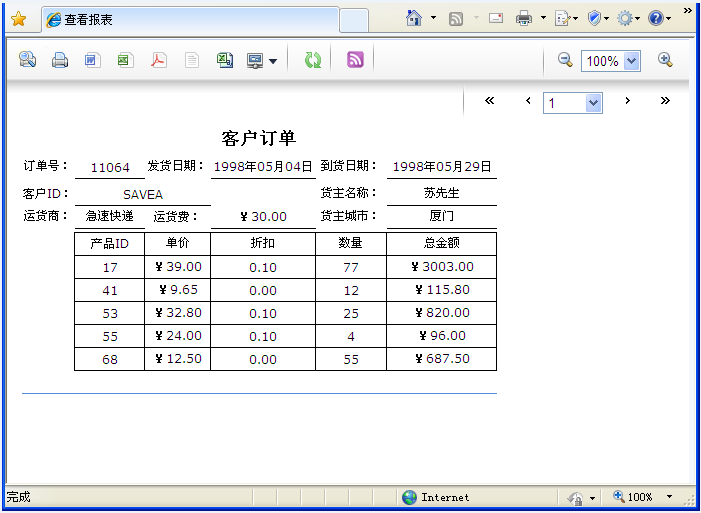Click the Read Mail envelope icon

pyautogui.click(x=495, y=18)
